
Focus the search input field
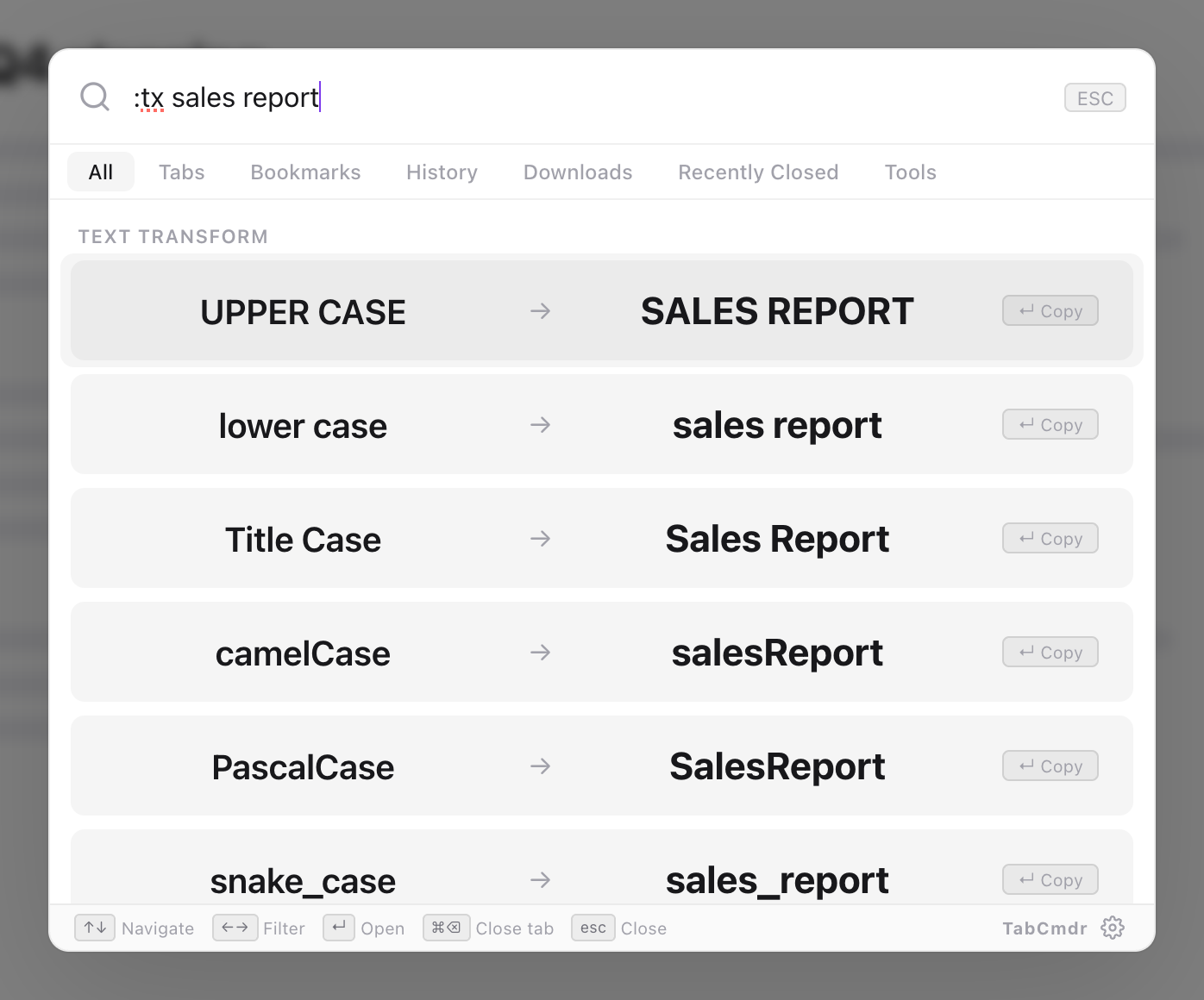pyautogui.click(x=586, y=97)
